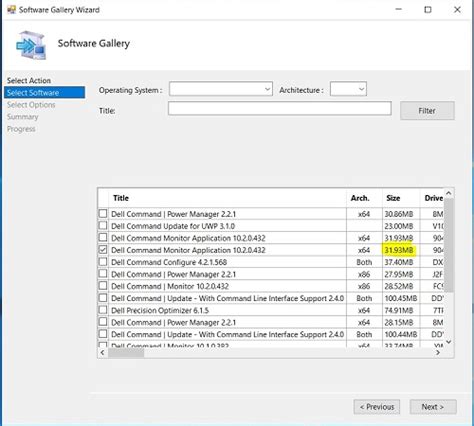
Task: Go to the Select Action step
Action: point(29,81)
